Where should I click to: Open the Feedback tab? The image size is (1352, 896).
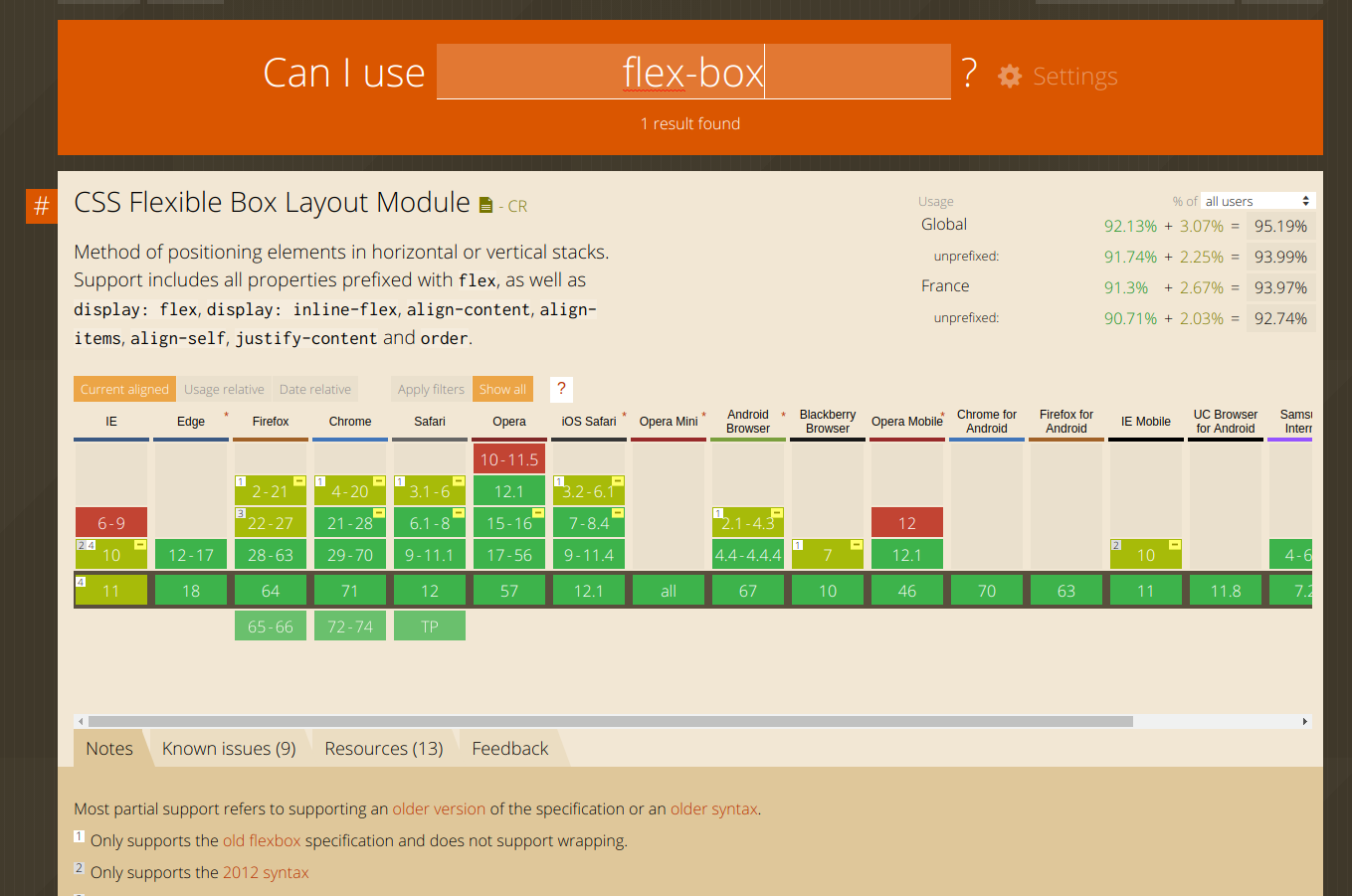510,749
